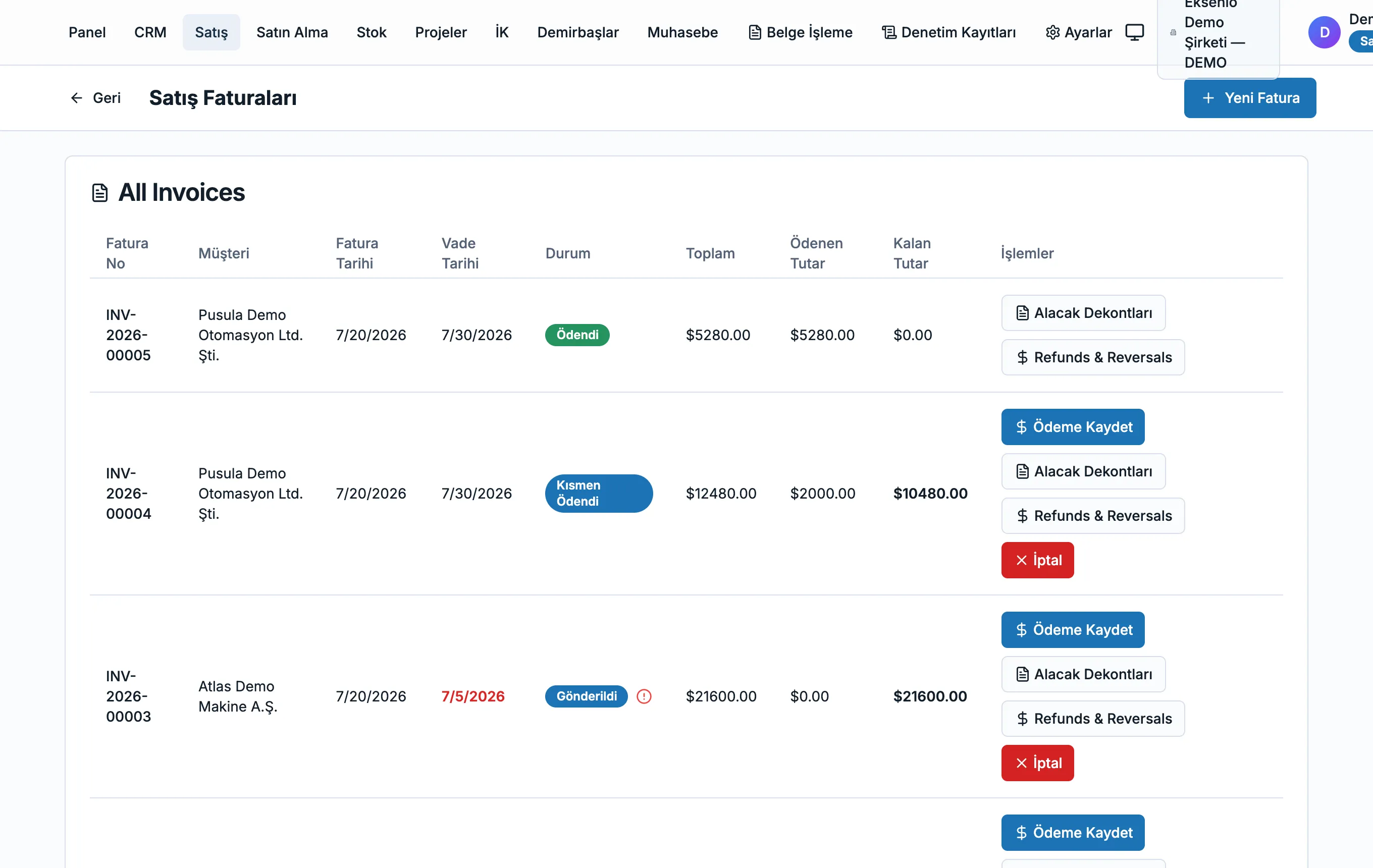Image resolution: width=1373 pixels, height=868 pixels.
Task: Open Alacak Dekontları for invoice INV-2026-00005
Action: tap(1083, 313)
